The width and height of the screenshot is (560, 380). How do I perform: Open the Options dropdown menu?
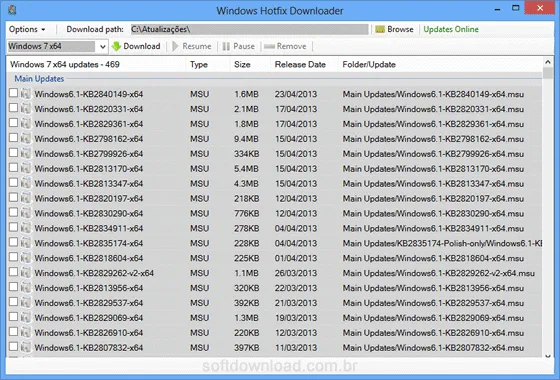pyautogui.click(x=27, y=29)
